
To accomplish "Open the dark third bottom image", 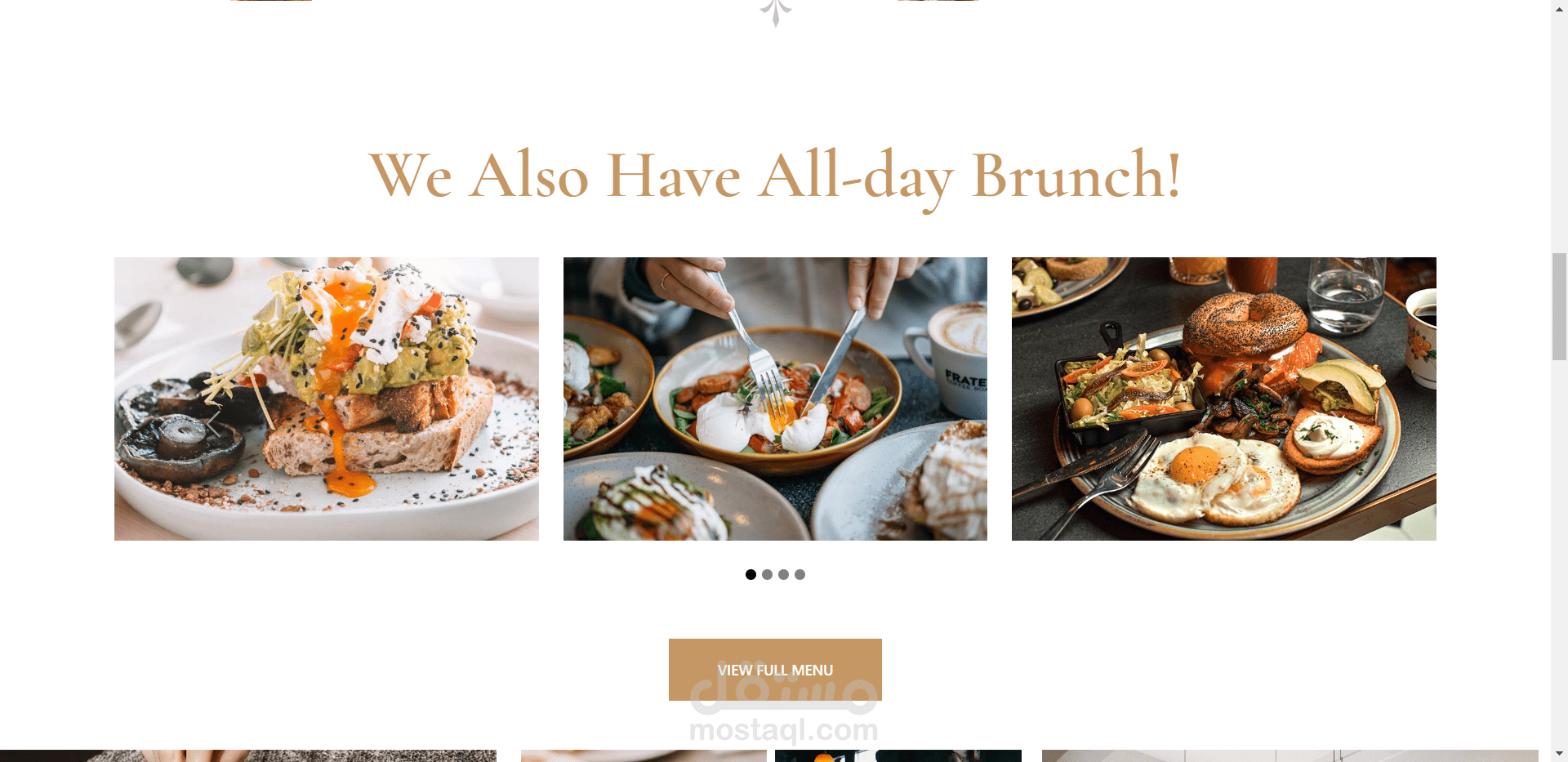I will click(x=898, y=756).
